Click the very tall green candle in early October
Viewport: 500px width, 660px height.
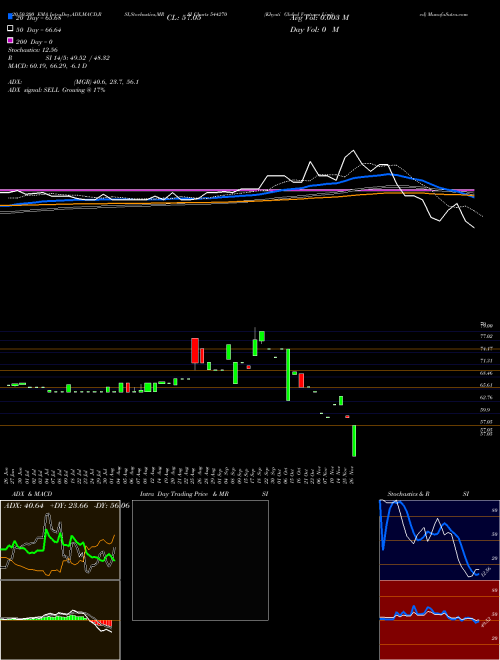[x=288, y=375]
